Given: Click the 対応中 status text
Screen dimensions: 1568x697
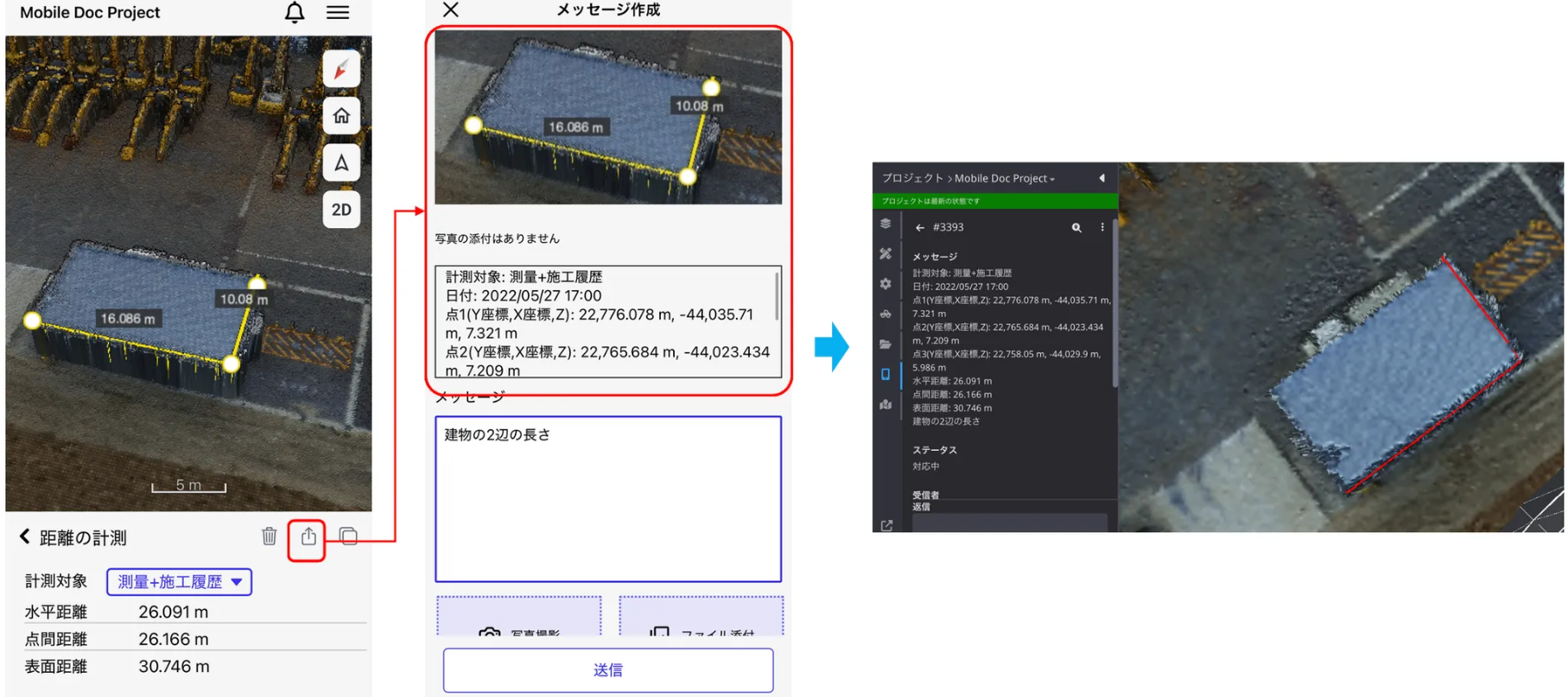Looking at the screenshot, I should pyautogui.click(x=926, y=466).
